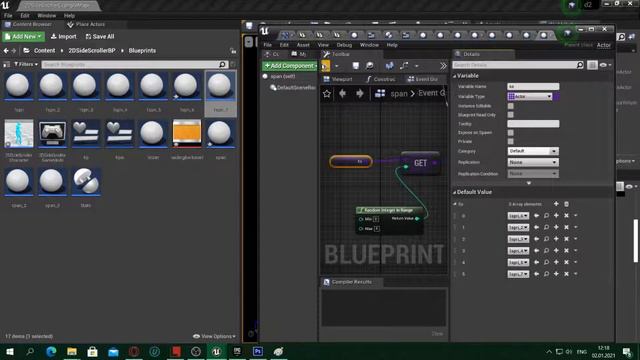Add a new array element with plus icon
Screen dimensions: 640x360
coord(556,204)
